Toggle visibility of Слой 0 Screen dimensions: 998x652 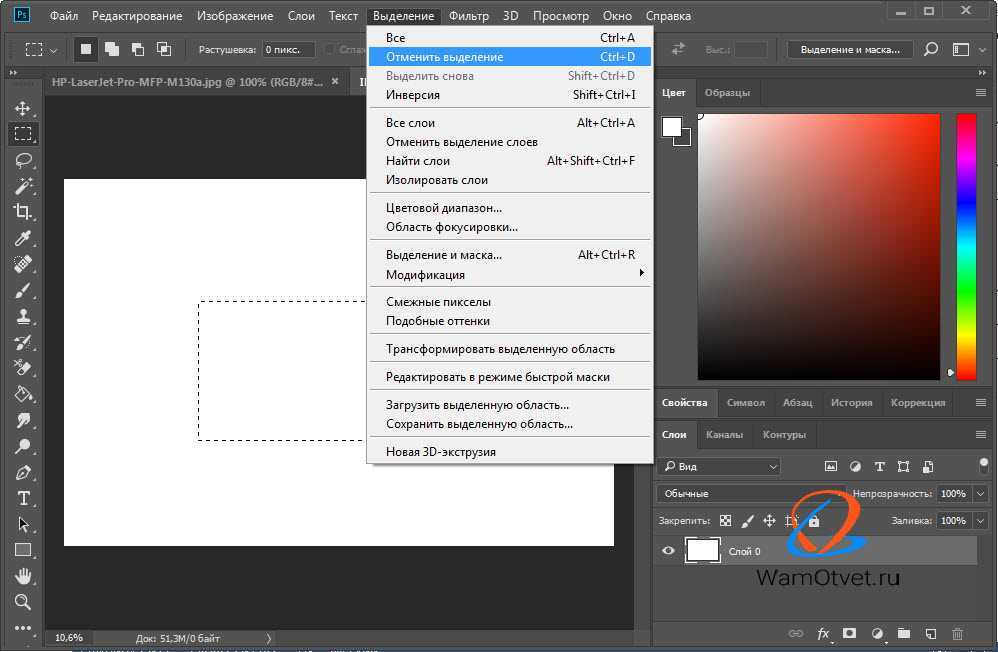[668, 551]
